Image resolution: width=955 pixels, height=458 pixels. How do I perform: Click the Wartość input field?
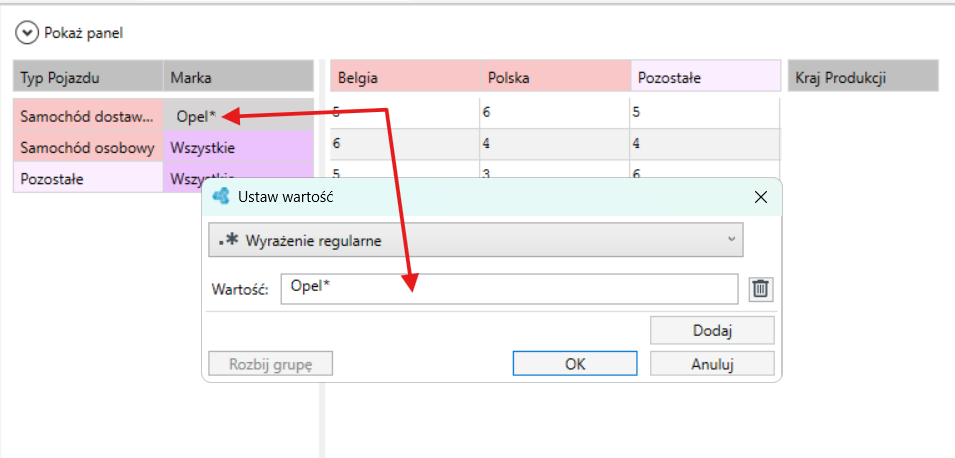point(509,289)
